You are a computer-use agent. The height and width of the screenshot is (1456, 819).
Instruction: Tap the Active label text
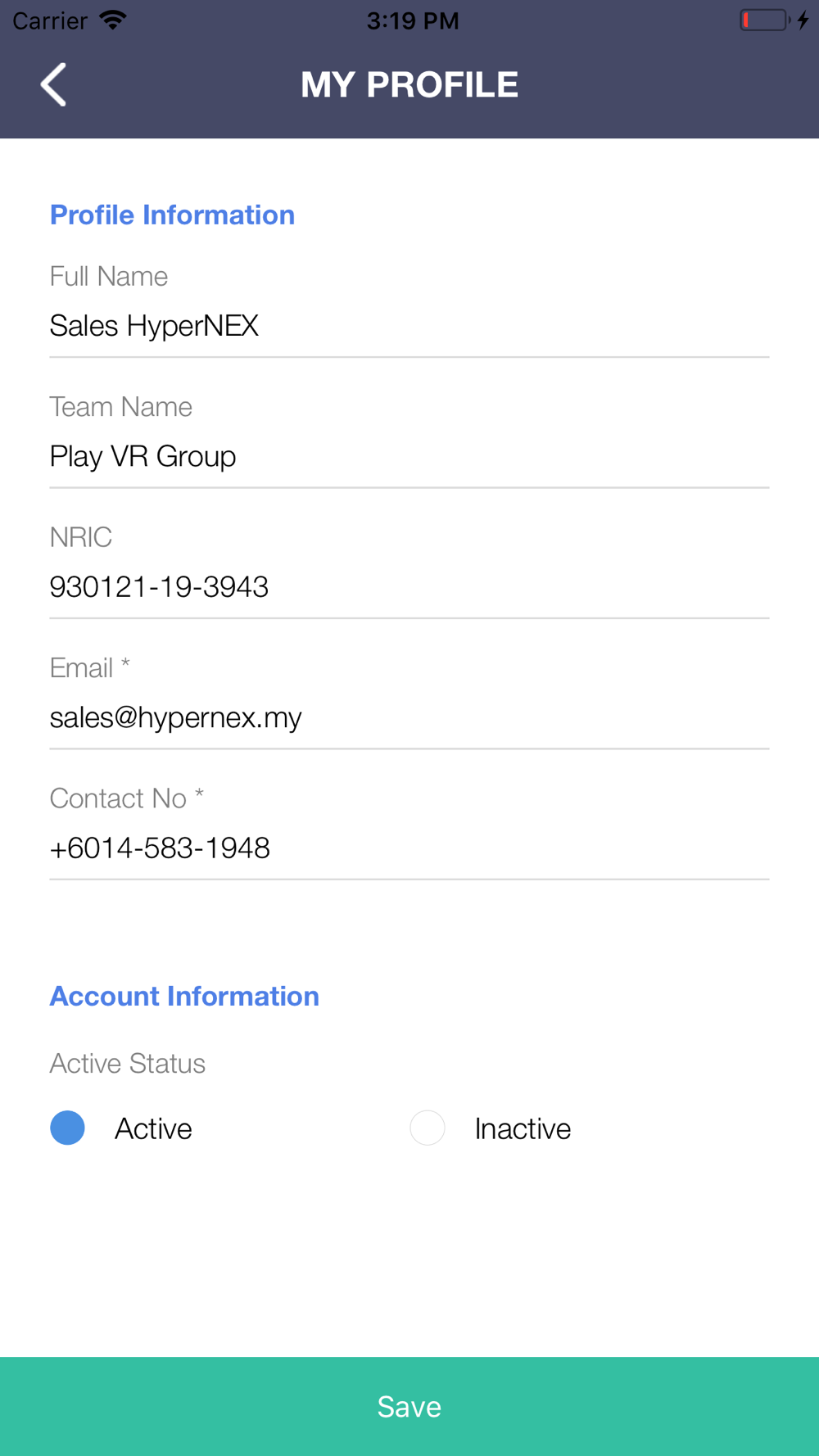tap(153, 1128)
